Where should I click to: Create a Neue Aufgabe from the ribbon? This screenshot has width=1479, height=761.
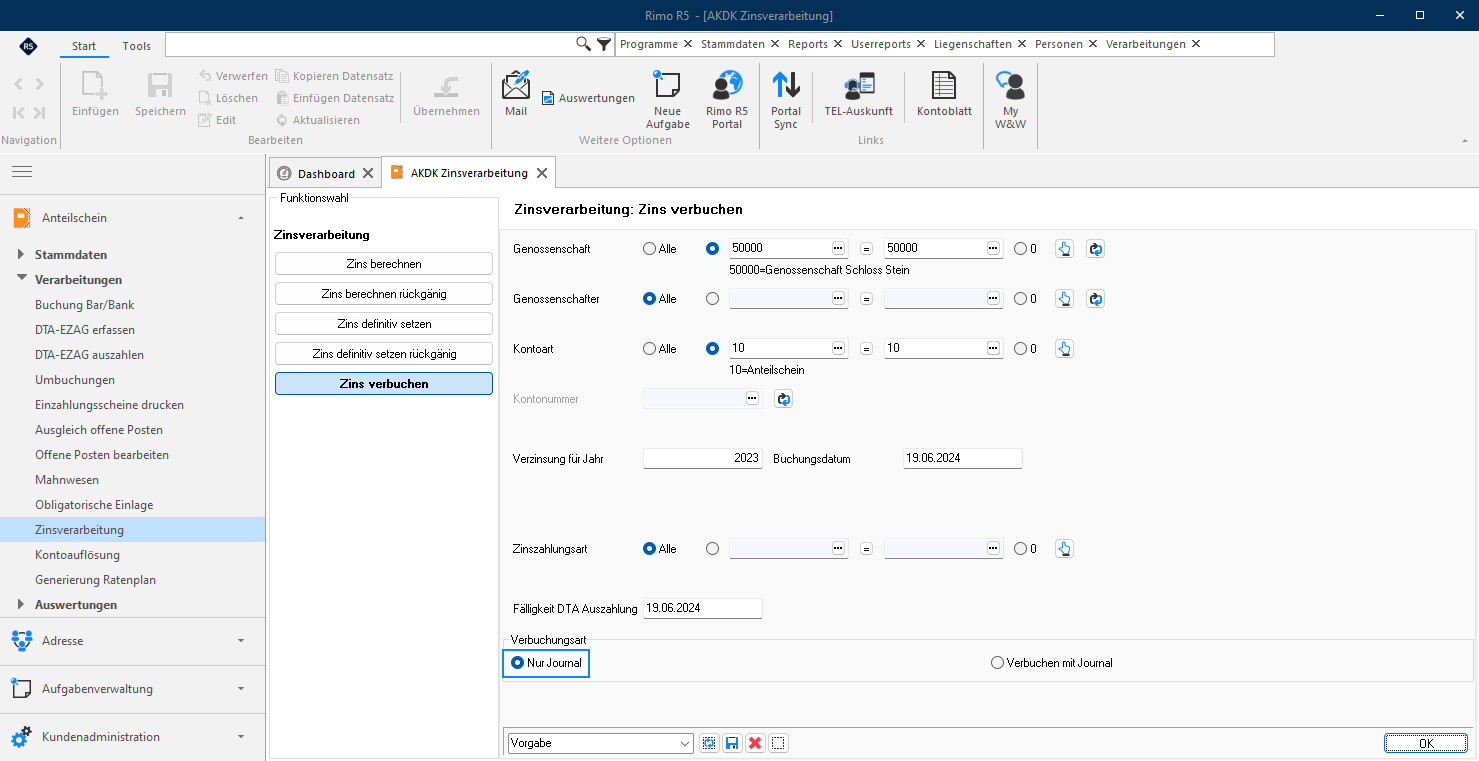(667, 100)
